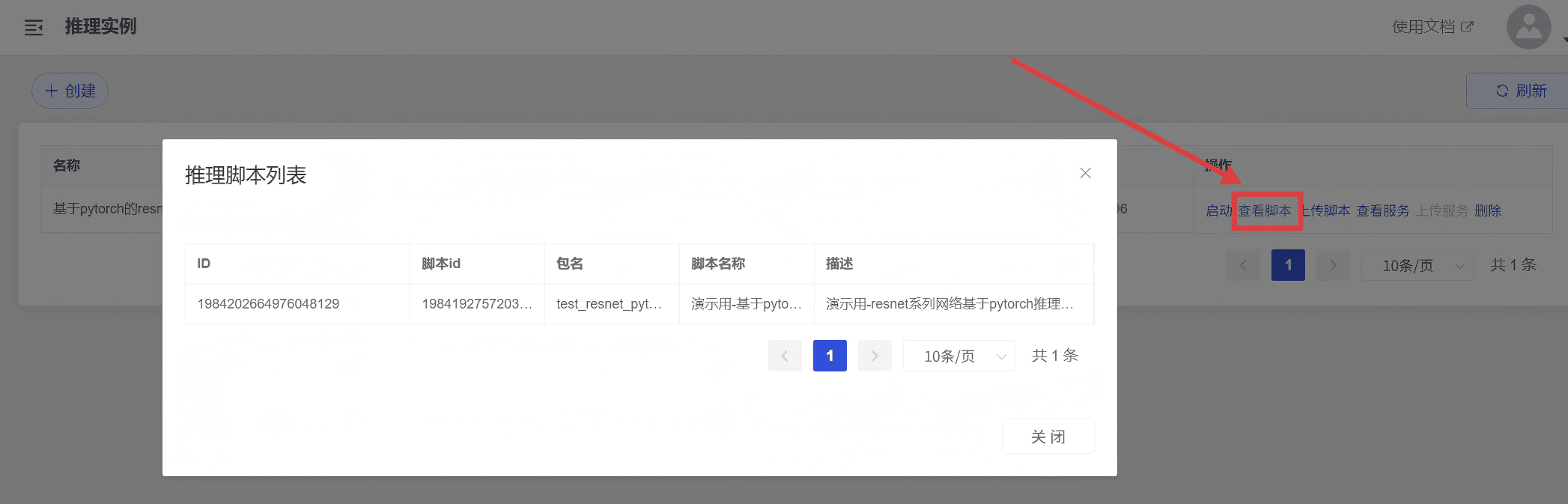Open background table 10条/页 page size dropdown
The width and height of the screenshot is (1568, 504).
tap(1417, 265)
